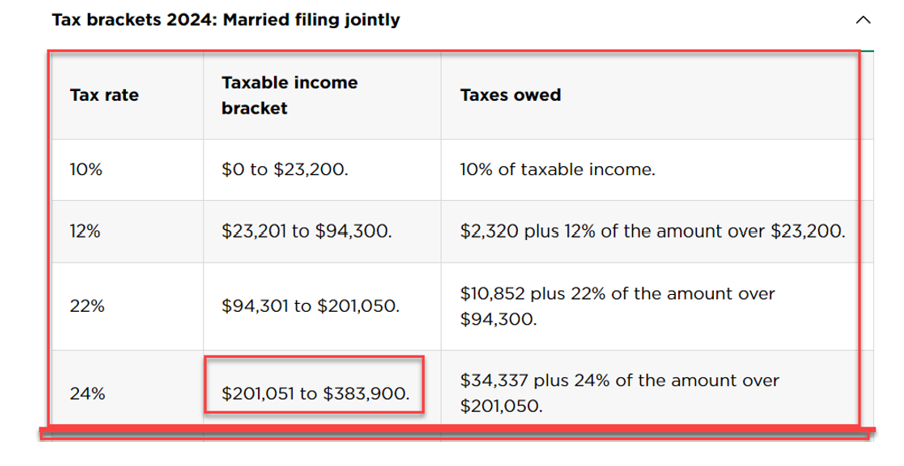The height and width of the screenshot is (466, 904).
Task: Select the '$0 to $23,200.' bracket cell
Action: [285, 170]
